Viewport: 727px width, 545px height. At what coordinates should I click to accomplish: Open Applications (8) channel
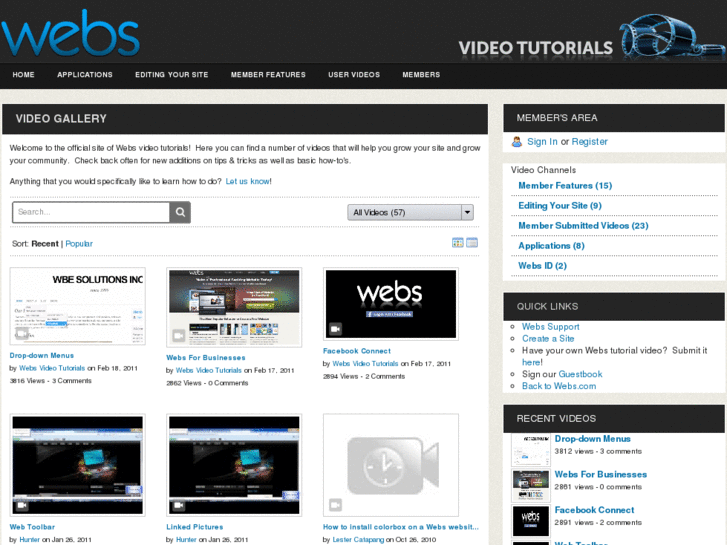pos(551,246)
